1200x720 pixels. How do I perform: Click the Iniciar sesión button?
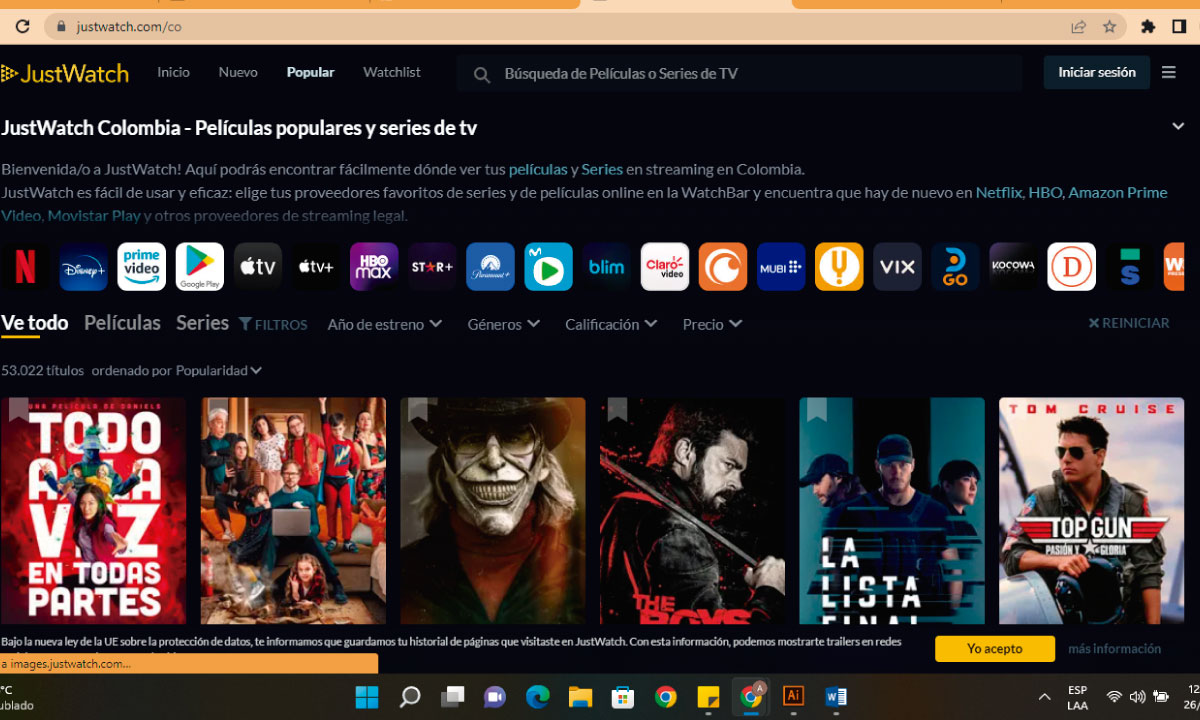(1096, 72)
